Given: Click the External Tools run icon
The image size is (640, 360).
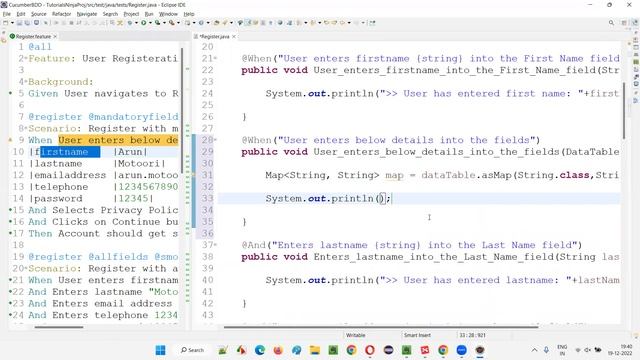Looking at the screenshot, I should pos(172,23).
